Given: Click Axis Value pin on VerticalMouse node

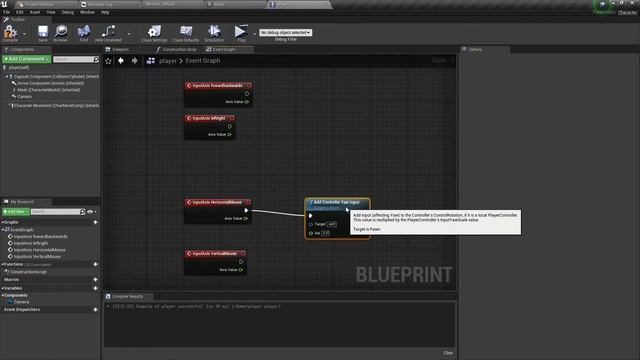Looking at the screenshot, I should [241, 270].
